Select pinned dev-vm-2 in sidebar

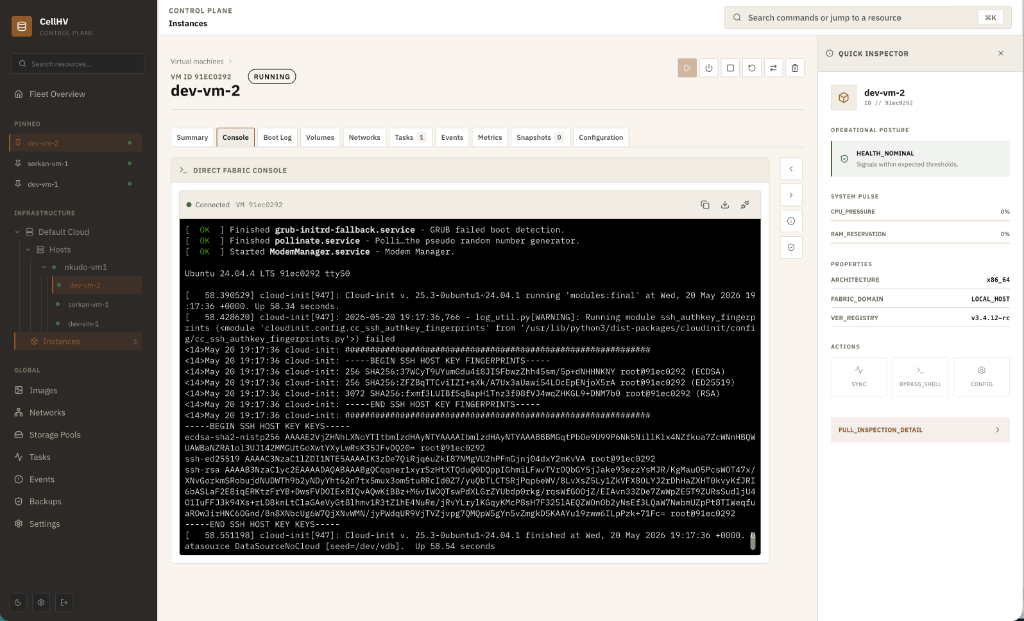(76, 143)
